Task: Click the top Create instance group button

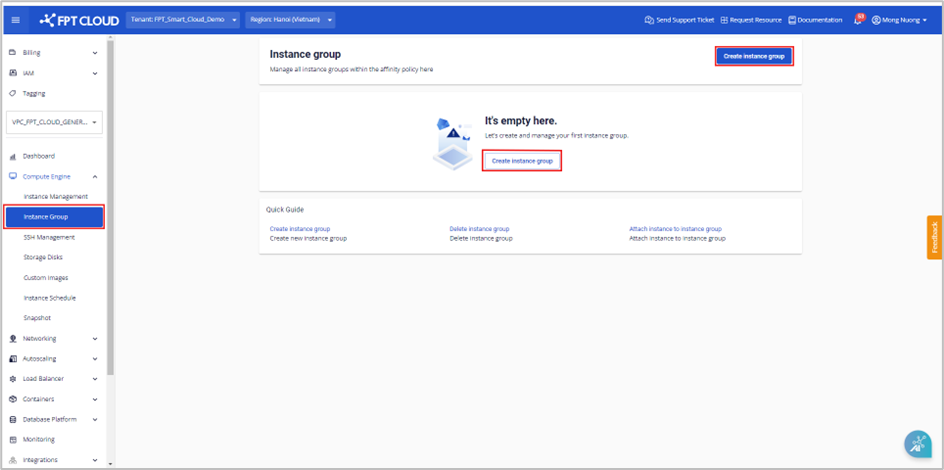Action: click(754, 56)
